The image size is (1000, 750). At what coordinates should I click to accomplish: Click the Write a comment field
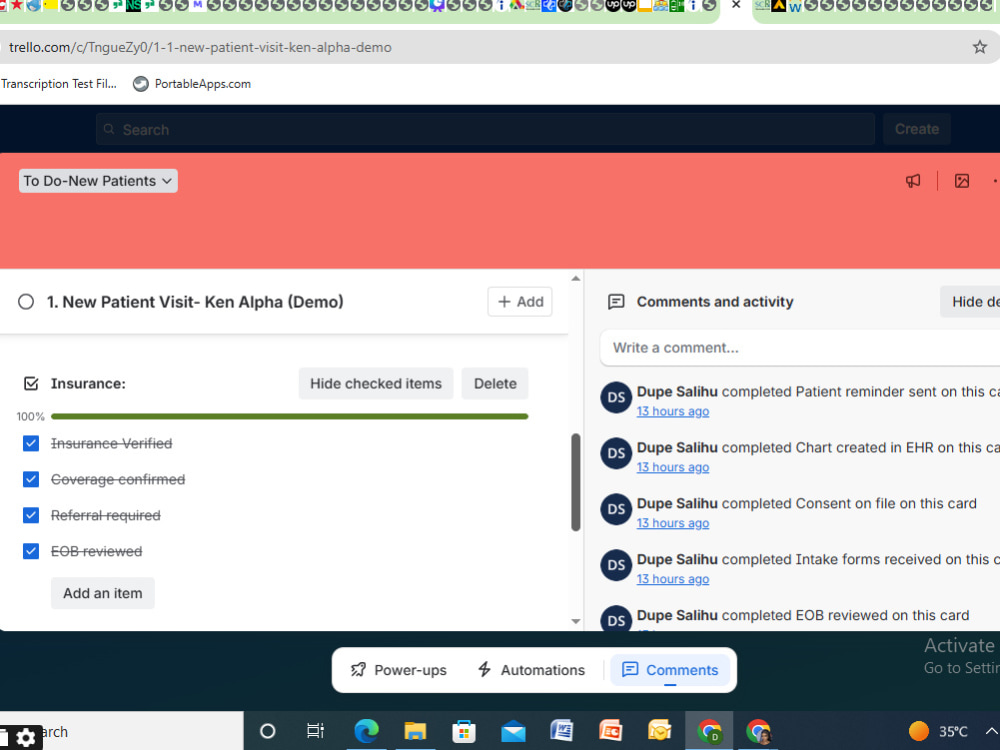click(x=800, y=348)
